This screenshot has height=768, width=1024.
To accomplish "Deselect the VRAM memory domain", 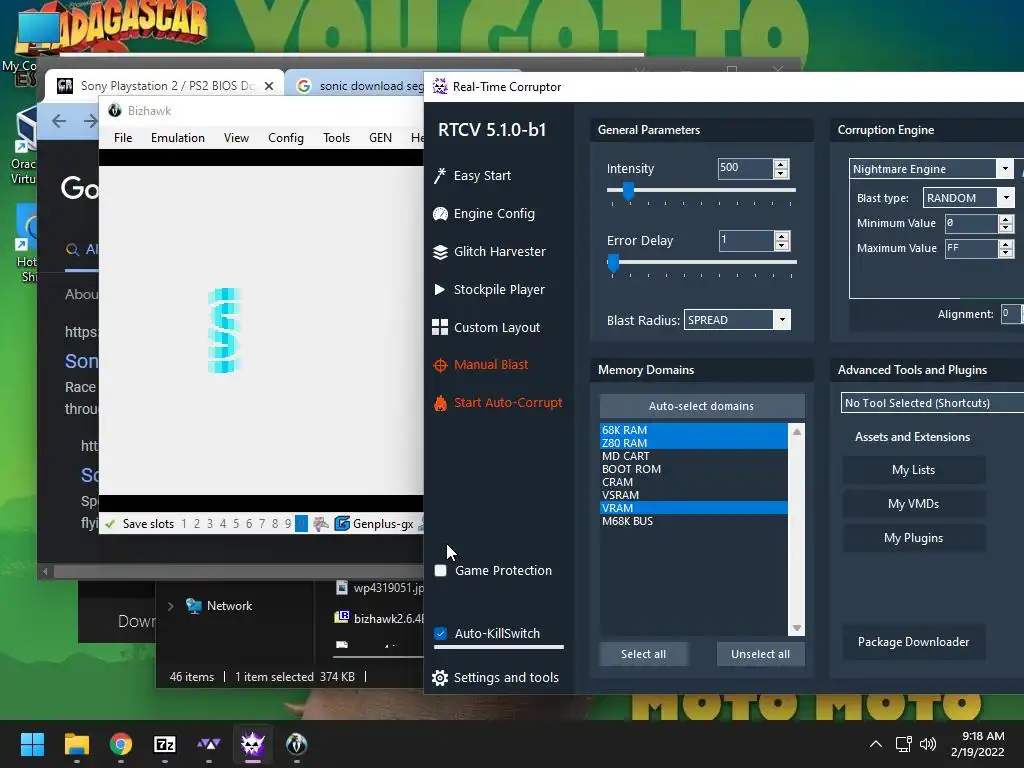I will [x=694, y=508].
